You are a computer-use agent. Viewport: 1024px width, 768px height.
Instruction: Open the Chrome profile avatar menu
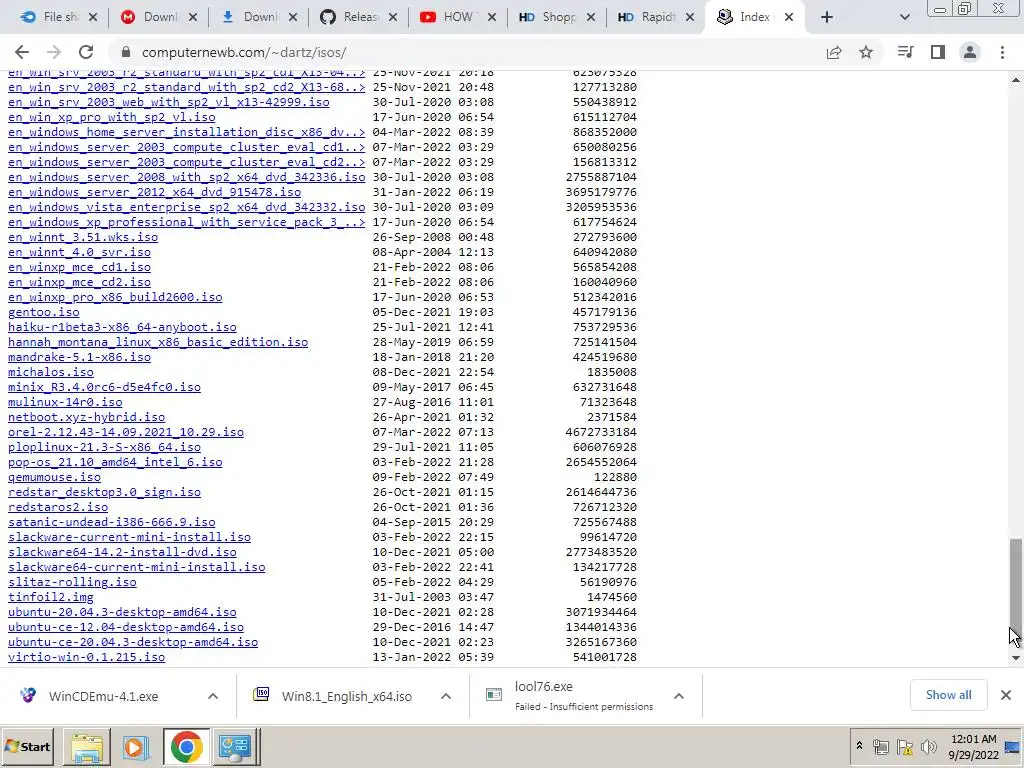tap(970, 52)
